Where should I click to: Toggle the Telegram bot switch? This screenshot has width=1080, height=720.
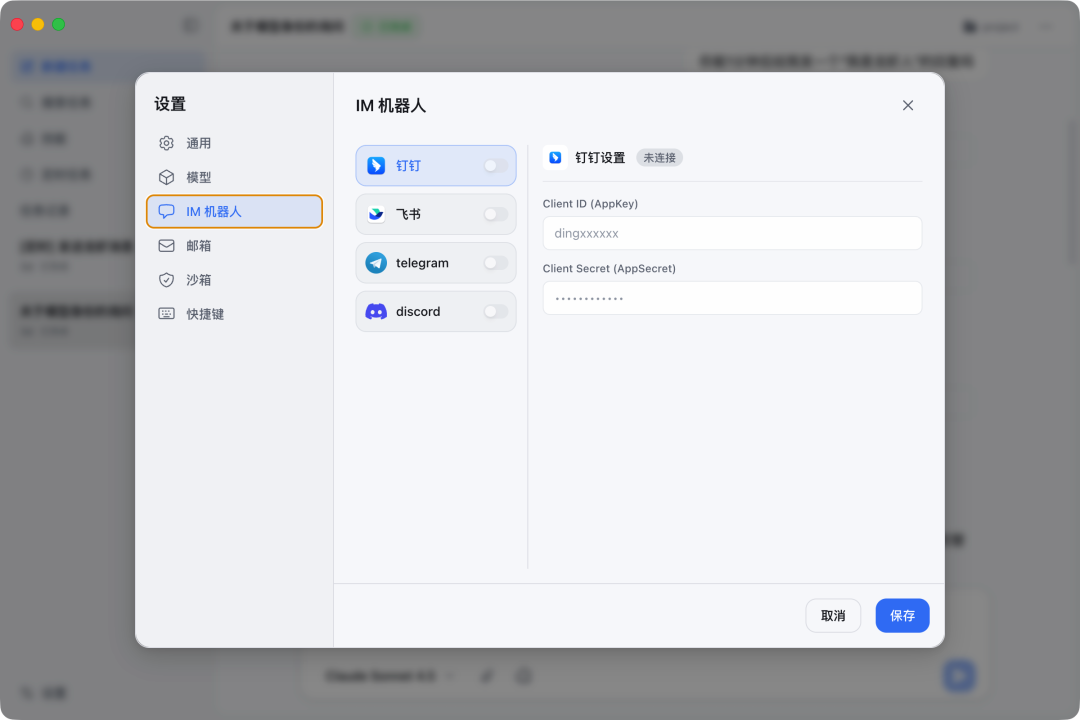pyautogui.click(x=494, y=263)
